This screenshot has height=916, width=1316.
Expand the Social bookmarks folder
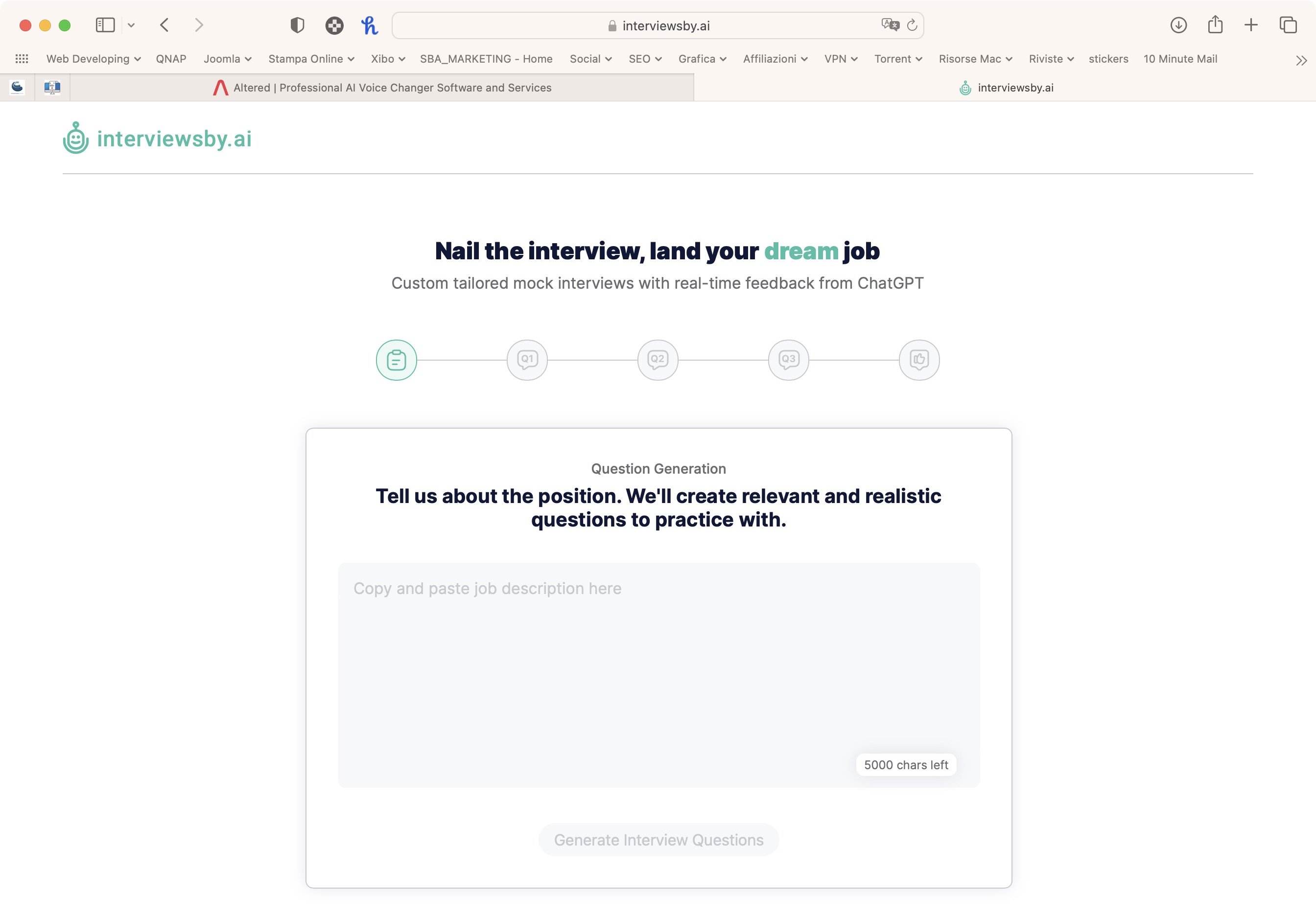coord(590,58)
